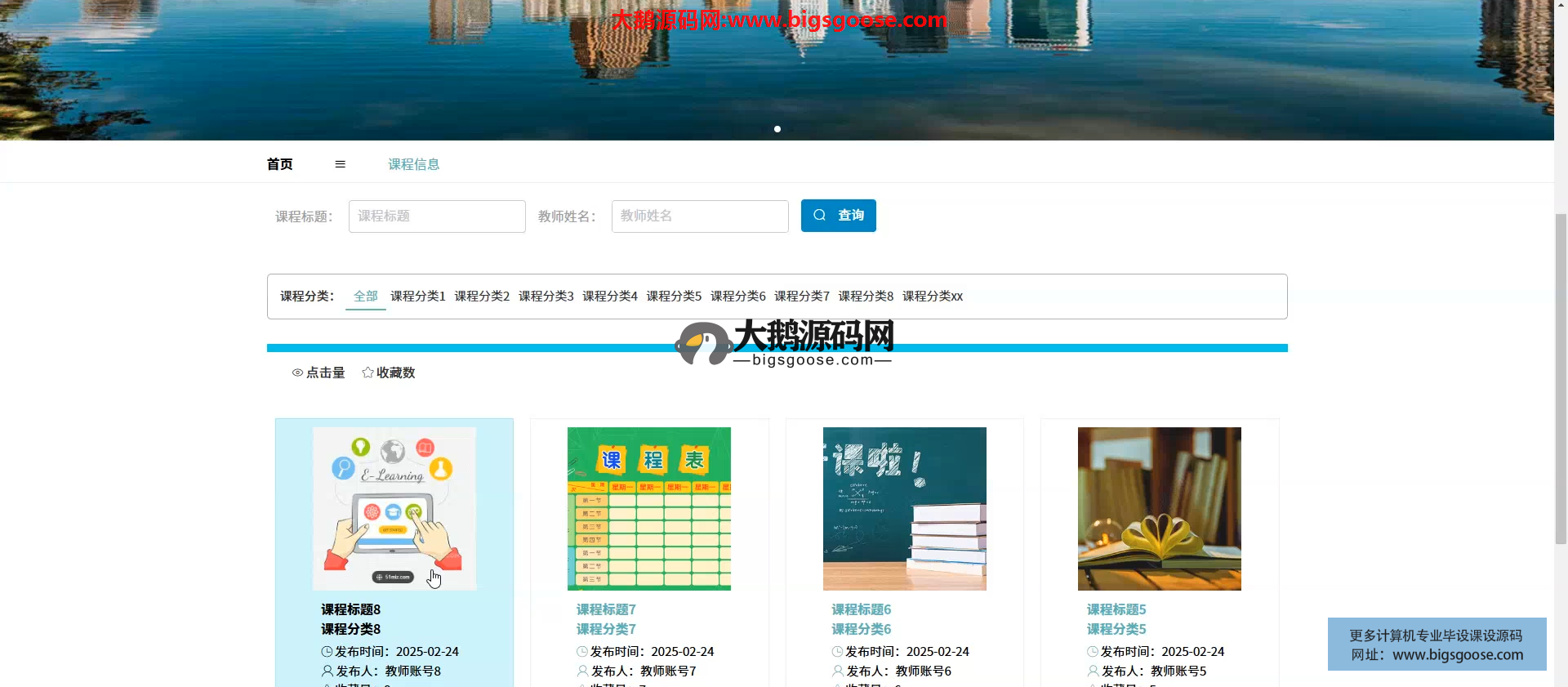Click the magnifier icon in the 查询 button
The width and height of the screenshot is (1568, 687).
click(x=819, y=216)
